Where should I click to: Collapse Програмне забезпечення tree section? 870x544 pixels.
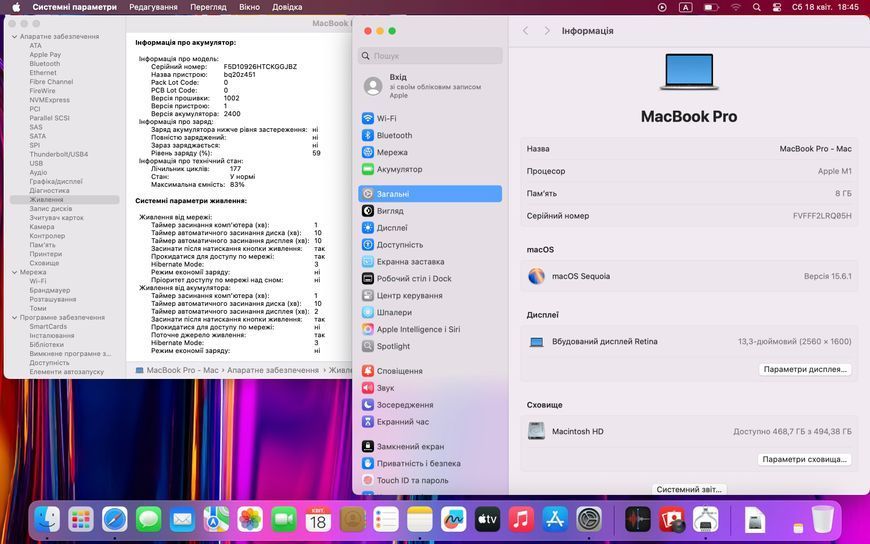click(x=14, y=318)
